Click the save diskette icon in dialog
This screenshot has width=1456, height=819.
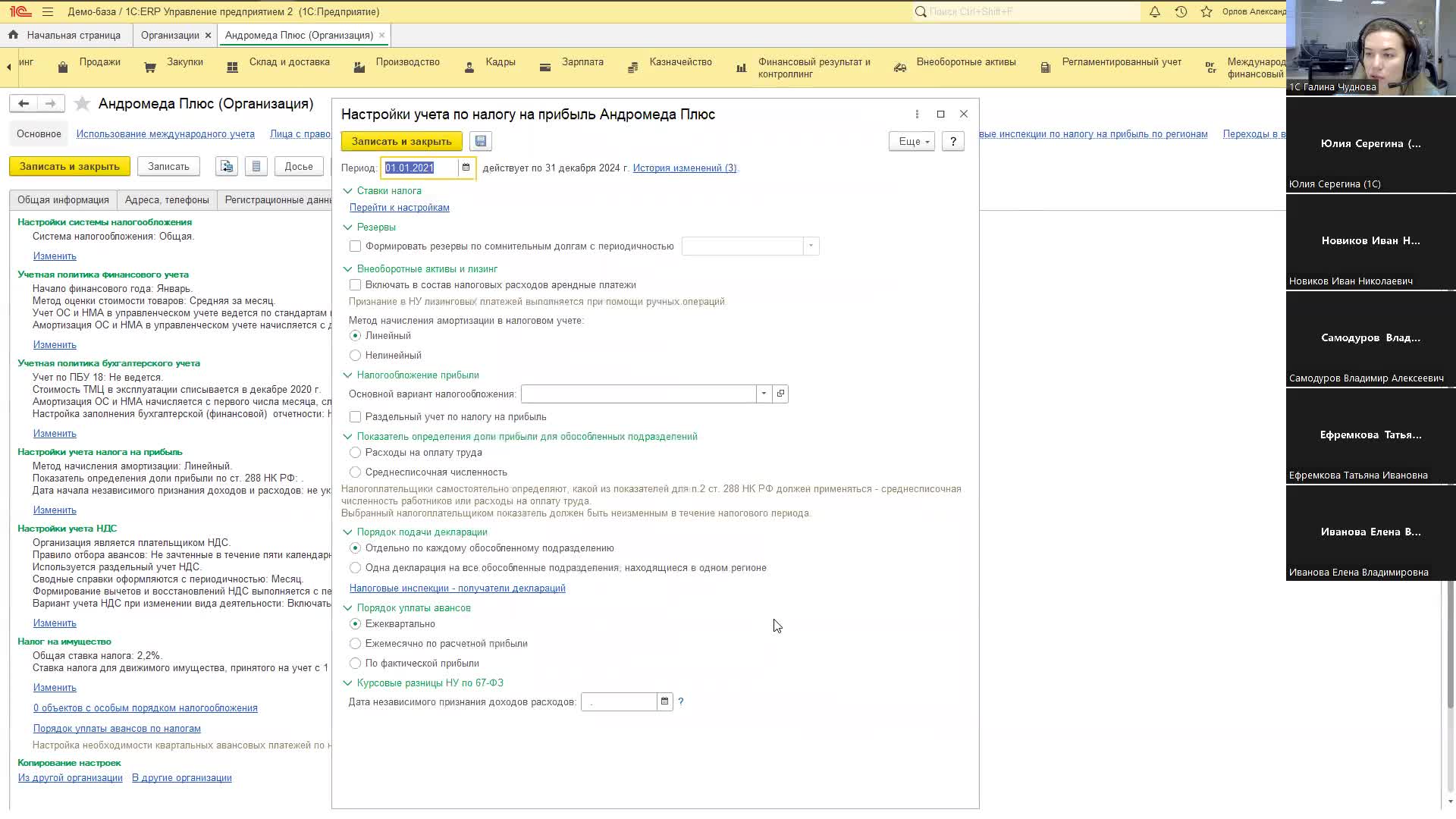click(481, 141)
